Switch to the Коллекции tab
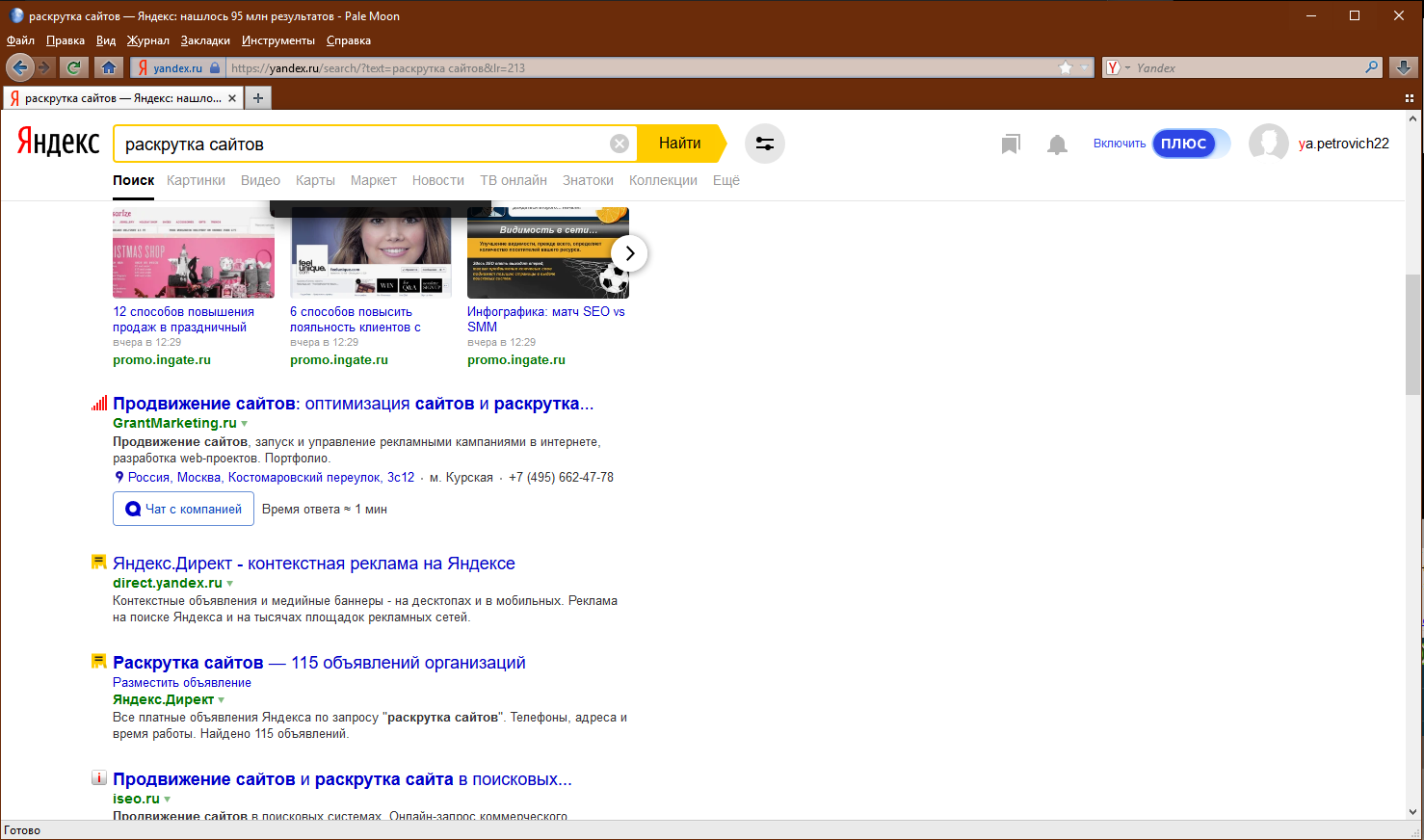Image resolution: width=1424 pixels, height=840 pixels. [x=663, y=180]
